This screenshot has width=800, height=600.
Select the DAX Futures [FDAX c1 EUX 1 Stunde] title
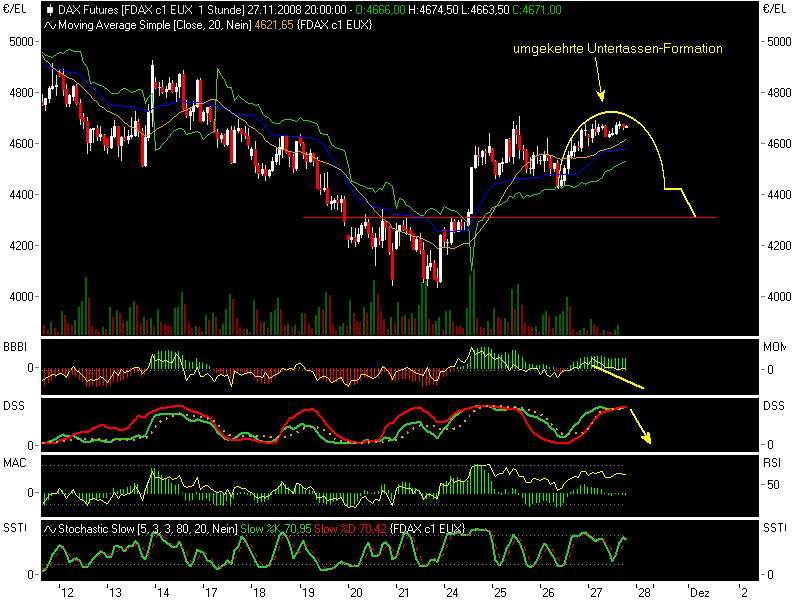click(152, 10)
